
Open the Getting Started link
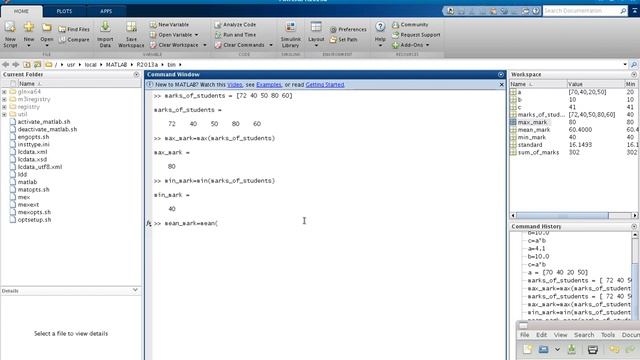pyautogui.click(x=325, y=85)
